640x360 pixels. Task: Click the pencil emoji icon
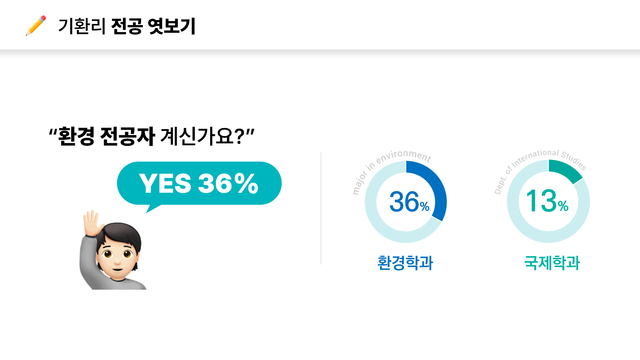36,26
